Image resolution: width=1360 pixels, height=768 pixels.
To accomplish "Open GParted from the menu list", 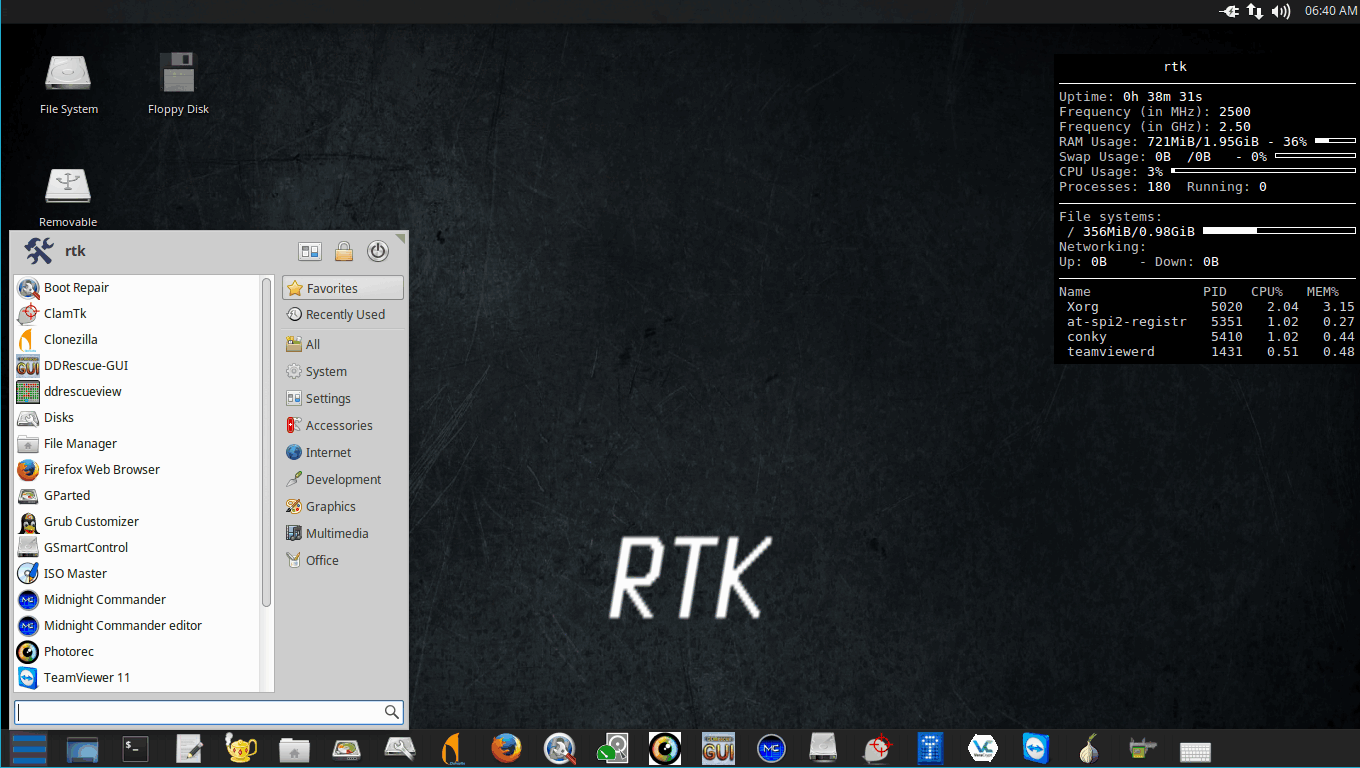I will coord(137,496).
